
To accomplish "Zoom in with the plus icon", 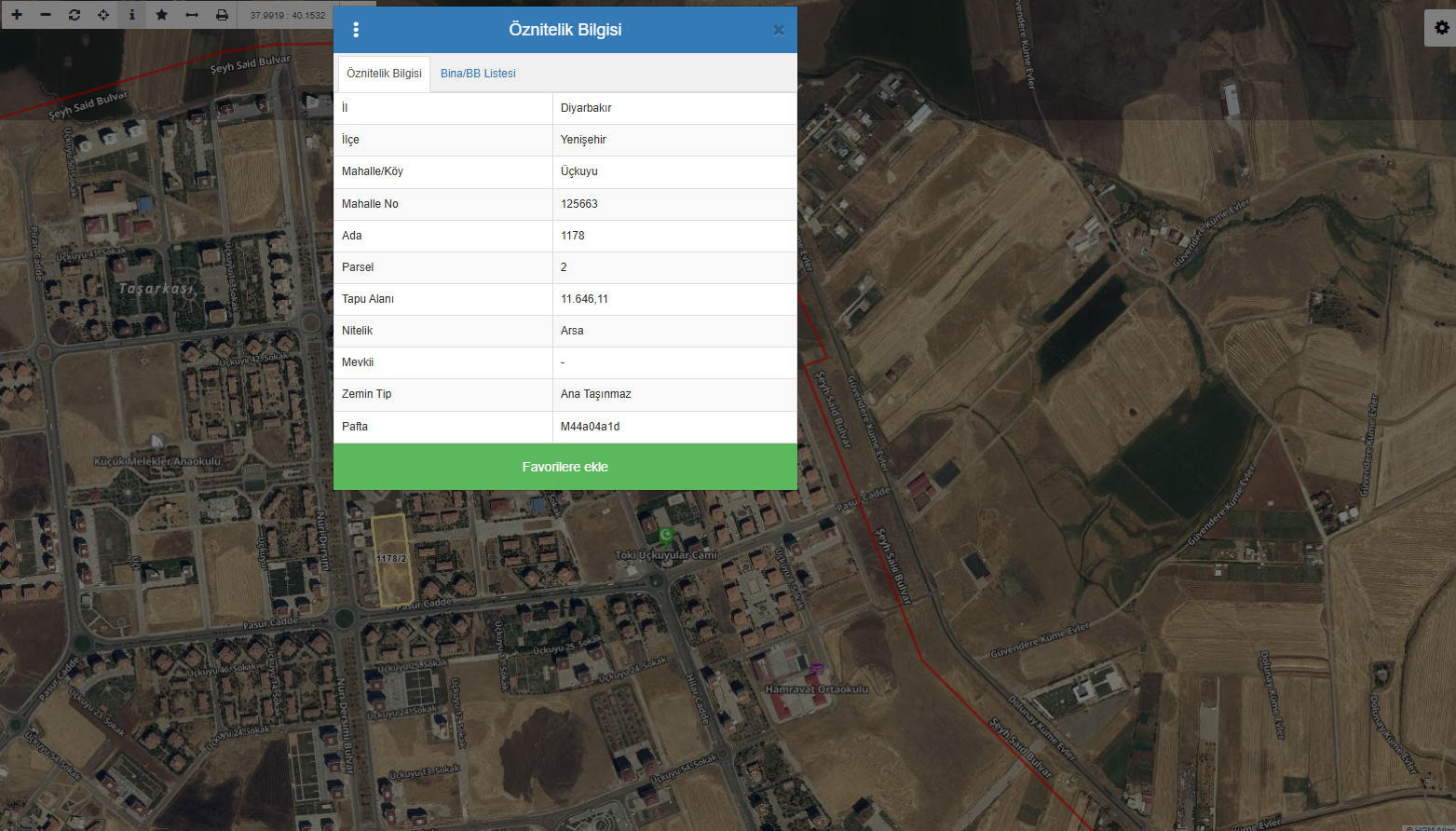I will coord(17,15).
